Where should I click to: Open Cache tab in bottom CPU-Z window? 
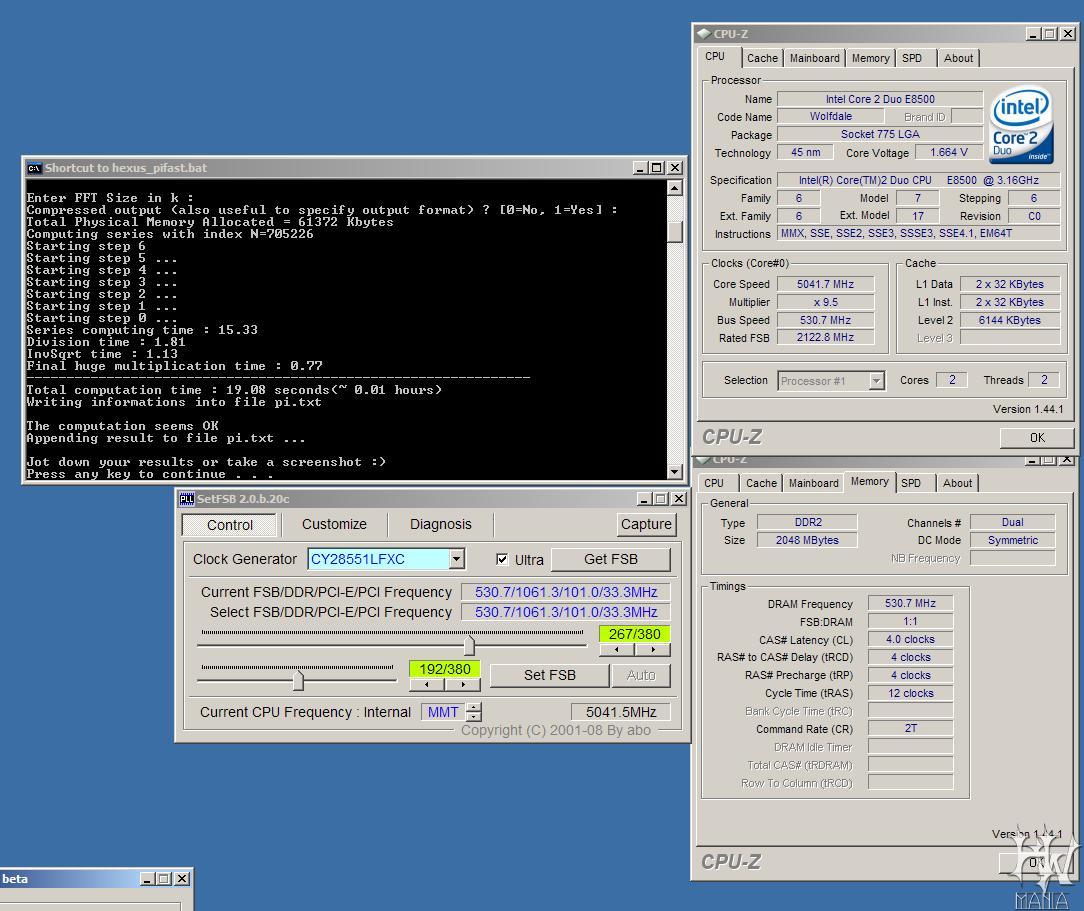pos(761,483)
